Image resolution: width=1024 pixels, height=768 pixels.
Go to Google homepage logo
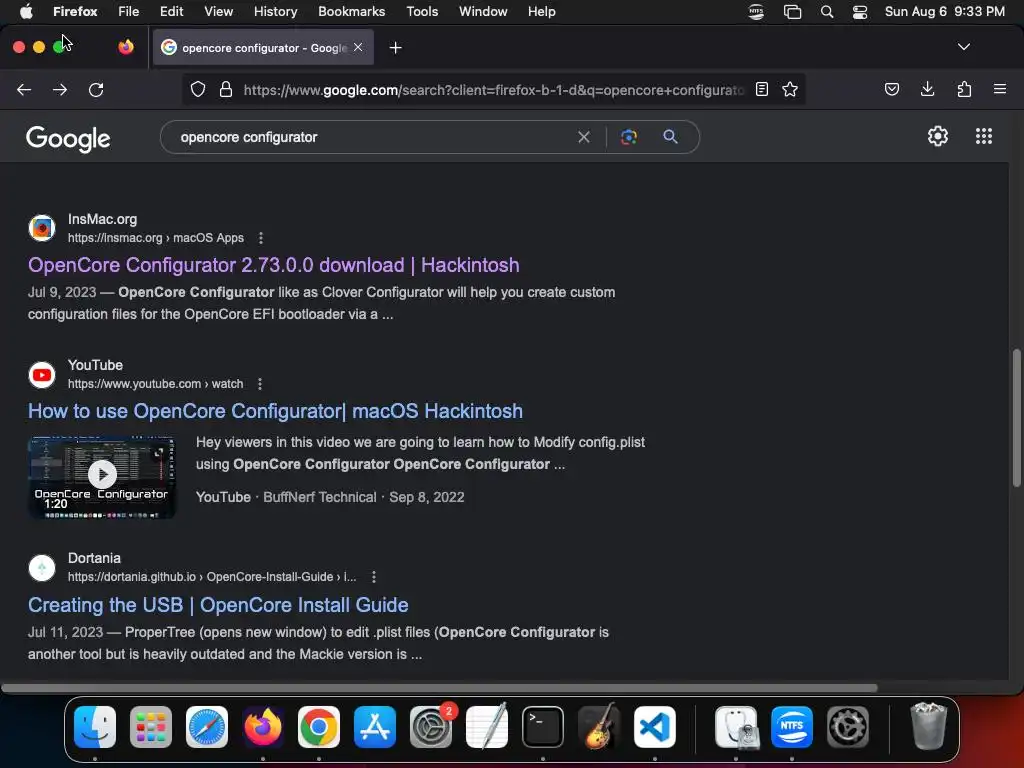click(x=68, y=138)
